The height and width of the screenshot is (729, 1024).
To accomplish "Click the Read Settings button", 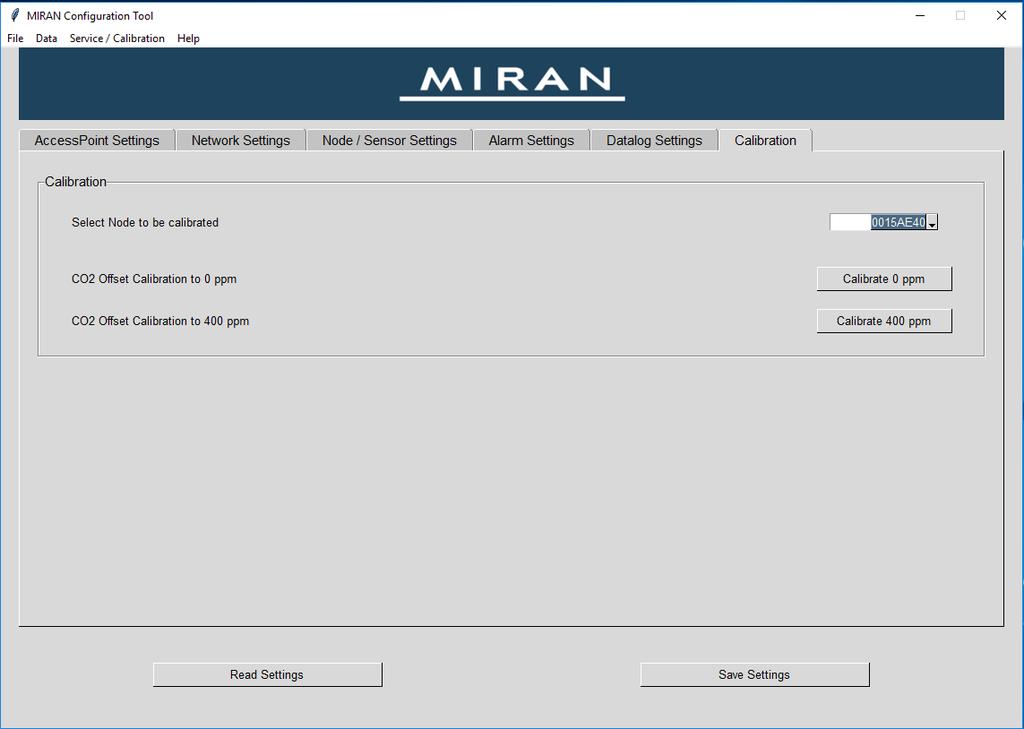I will point(267,675).
